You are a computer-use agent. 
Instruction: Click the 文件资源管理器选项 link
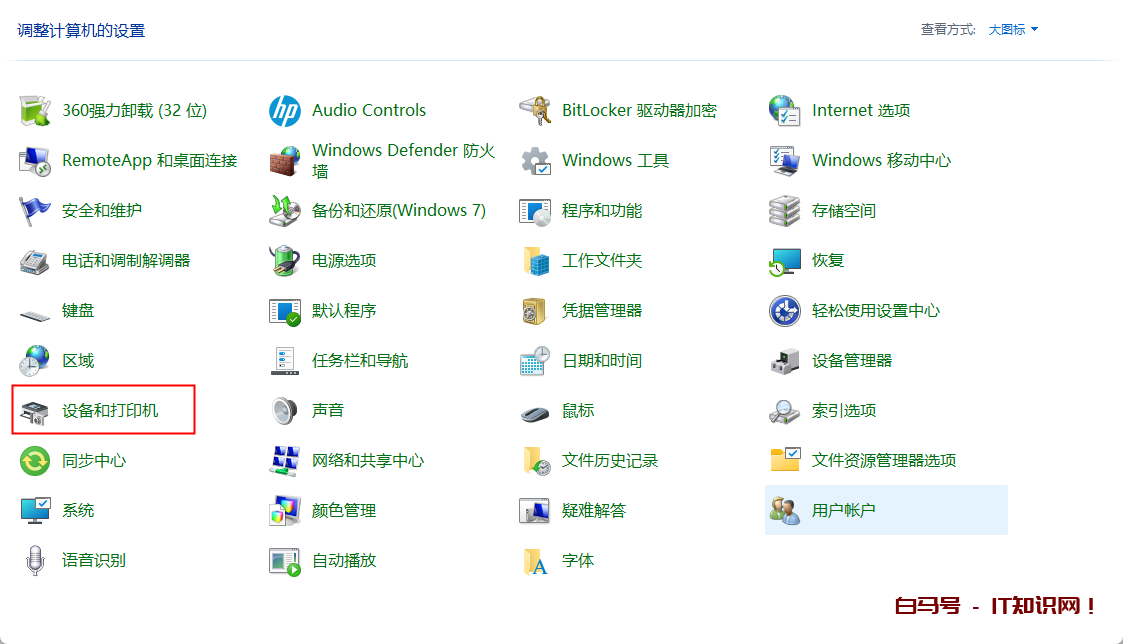[x=883, y=461]
